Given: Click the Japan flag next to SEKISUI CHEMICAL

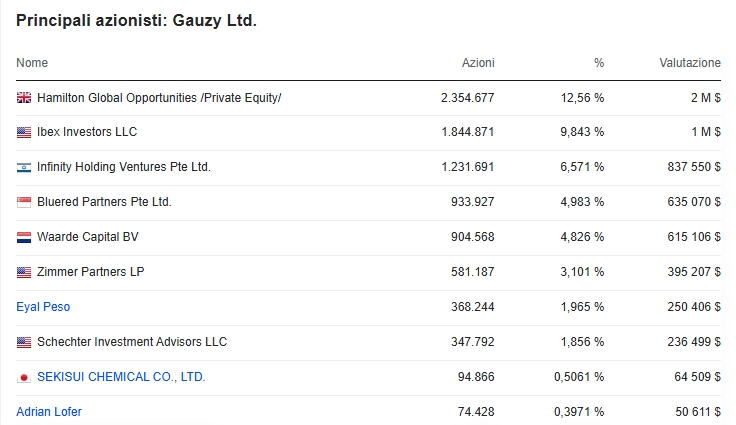Looking at the screenshot, I should point(24,378).
